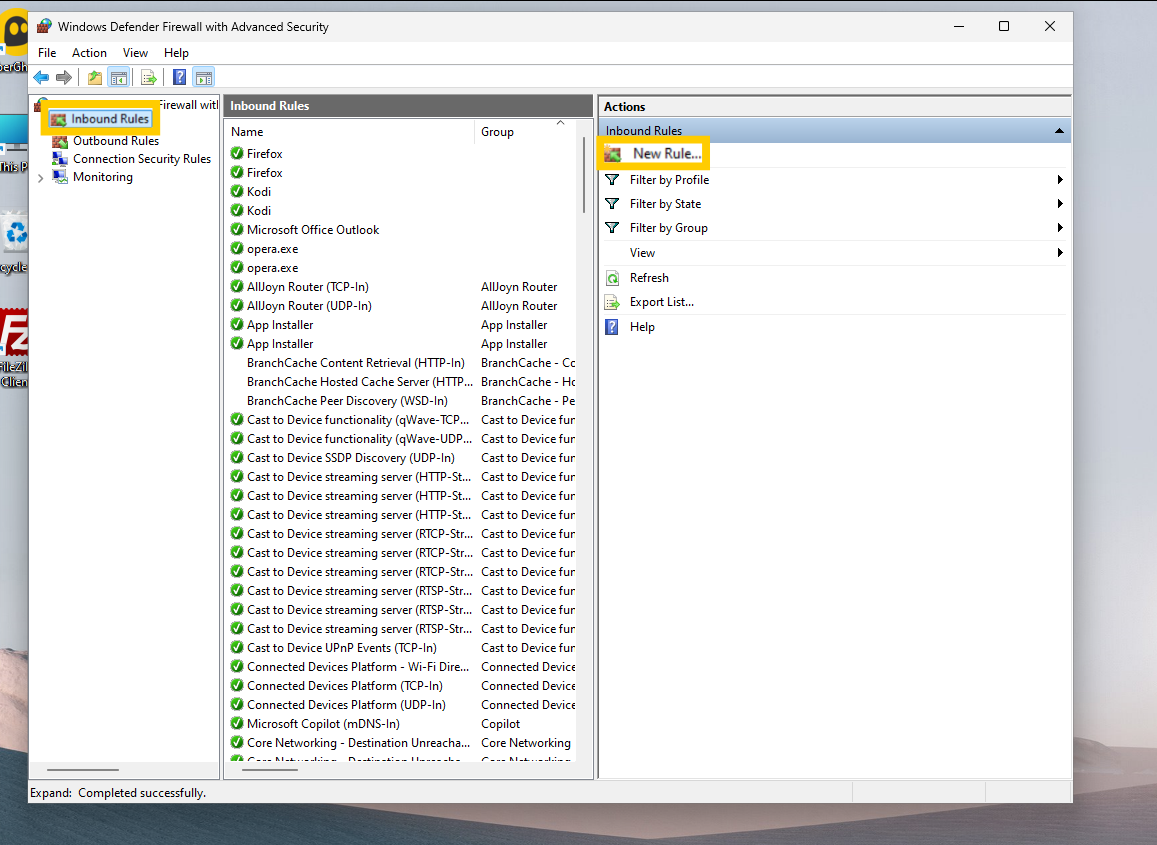Click the console tree horizontal scrollbar

click(x=83, y=770)
